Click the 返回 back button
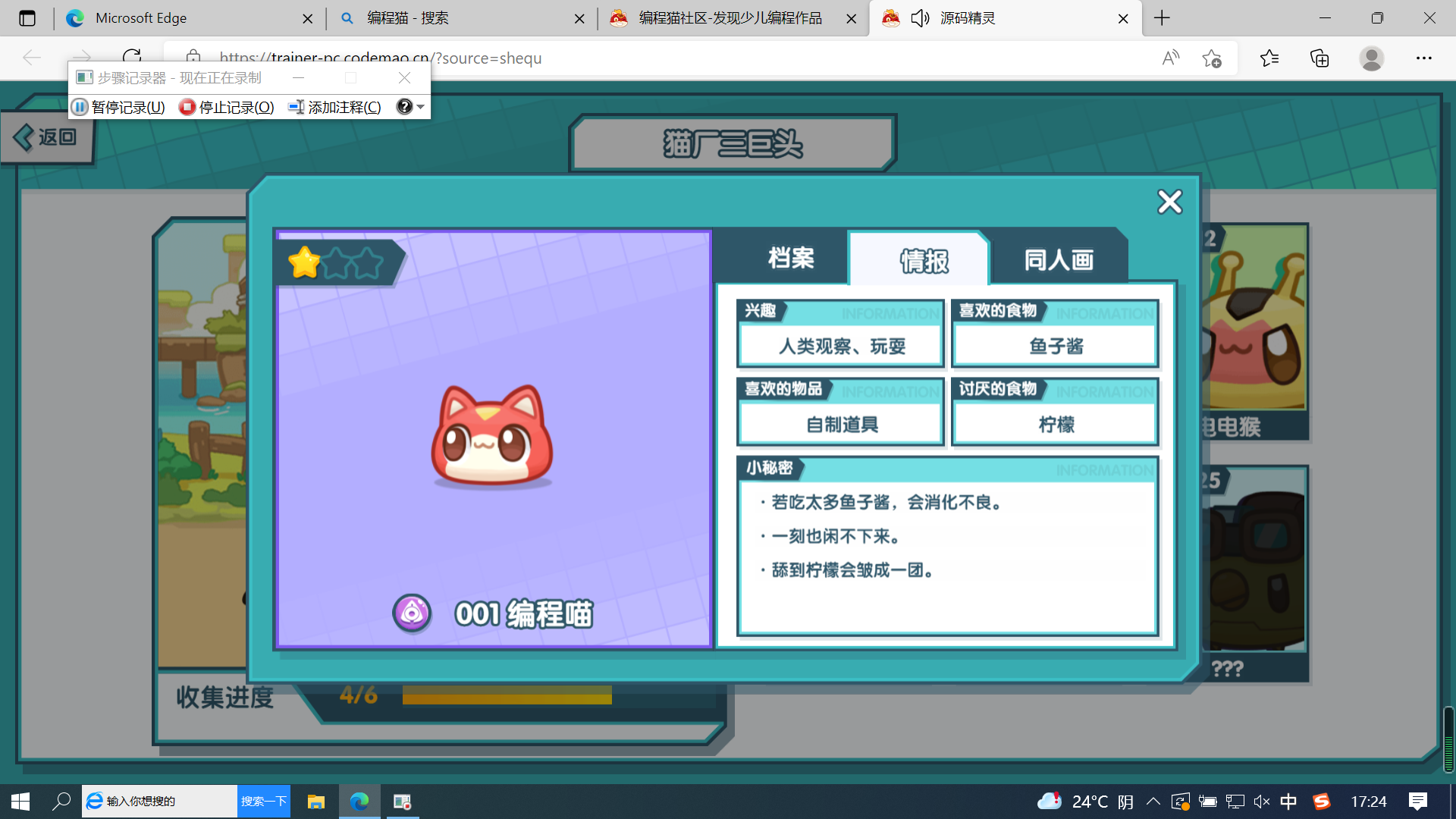Screen dimensions: 1456x819 click(46, 137)
